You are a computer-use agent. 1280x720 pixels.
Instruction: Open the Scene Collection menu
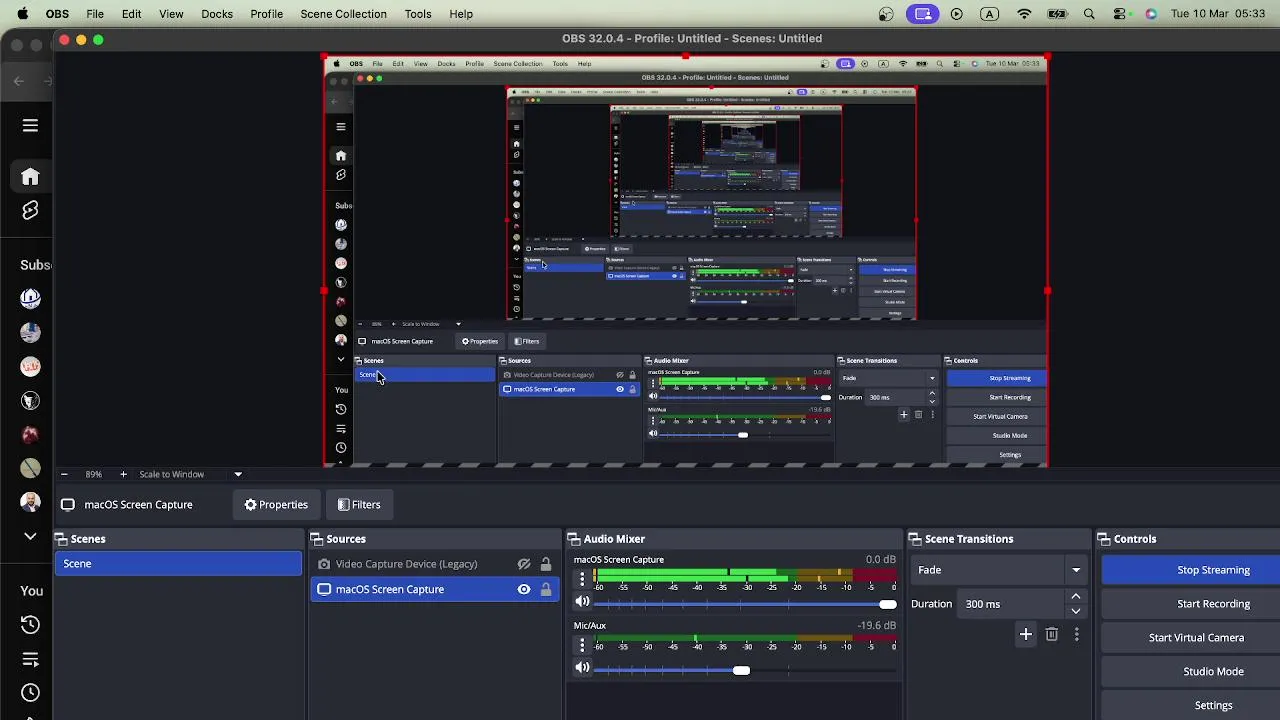coord(343,14)
